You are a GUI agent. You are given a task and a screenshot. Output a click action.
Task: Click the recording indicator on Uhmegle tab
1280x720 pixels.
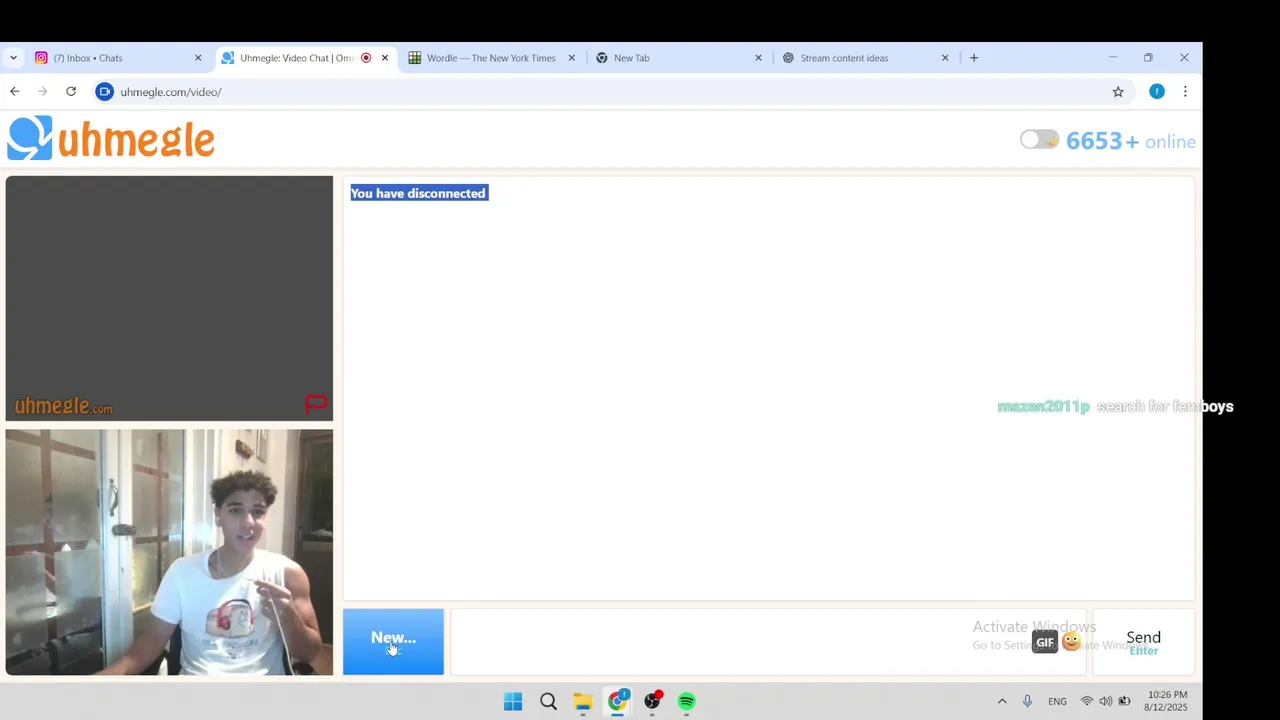coord(366,58)
